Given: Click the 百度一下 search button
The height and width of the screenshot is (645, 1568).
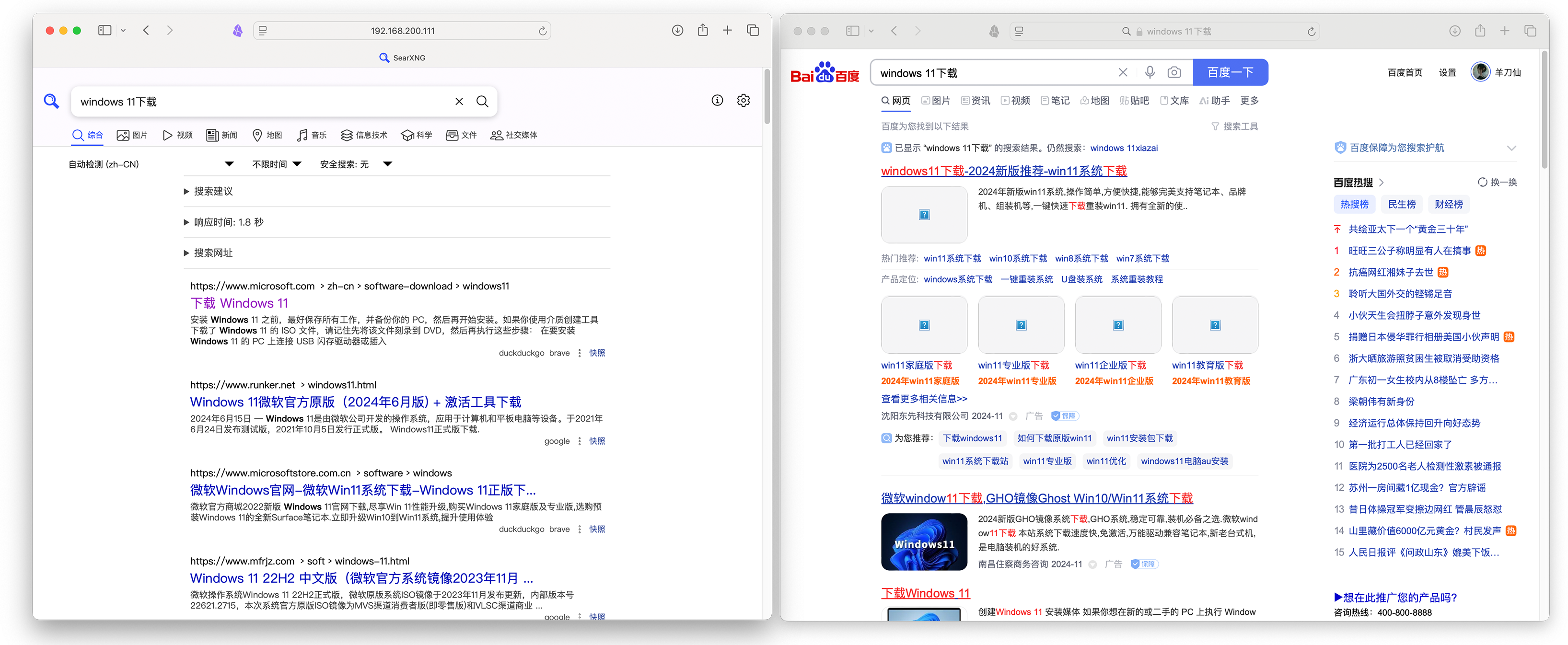Looking at the screenshot, I should tap(1230, 72).
